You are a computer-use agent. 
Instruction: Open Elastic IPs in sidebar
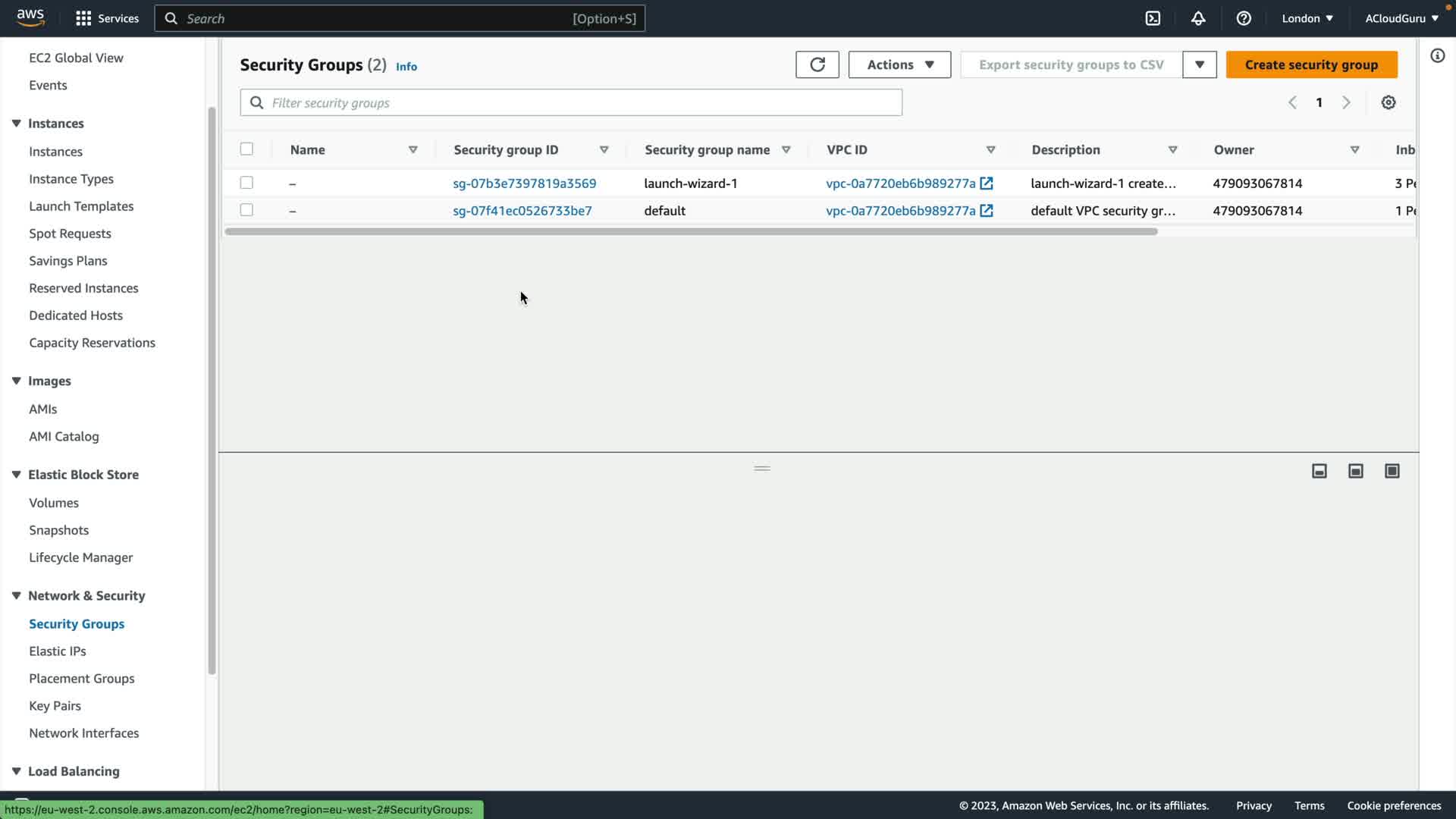point(58,651)
